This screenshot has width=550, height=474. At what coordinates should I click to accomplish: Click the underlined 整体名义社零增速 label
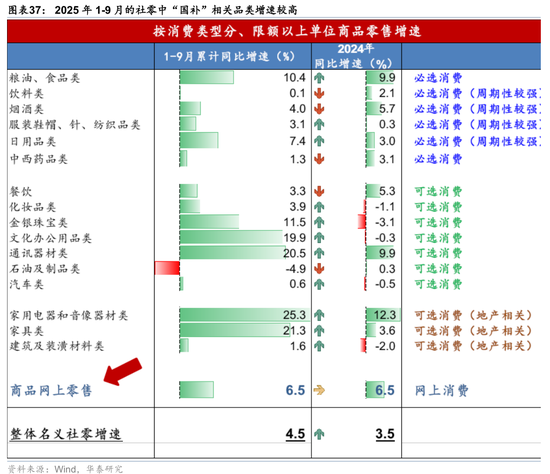click(x=66, y=434)
